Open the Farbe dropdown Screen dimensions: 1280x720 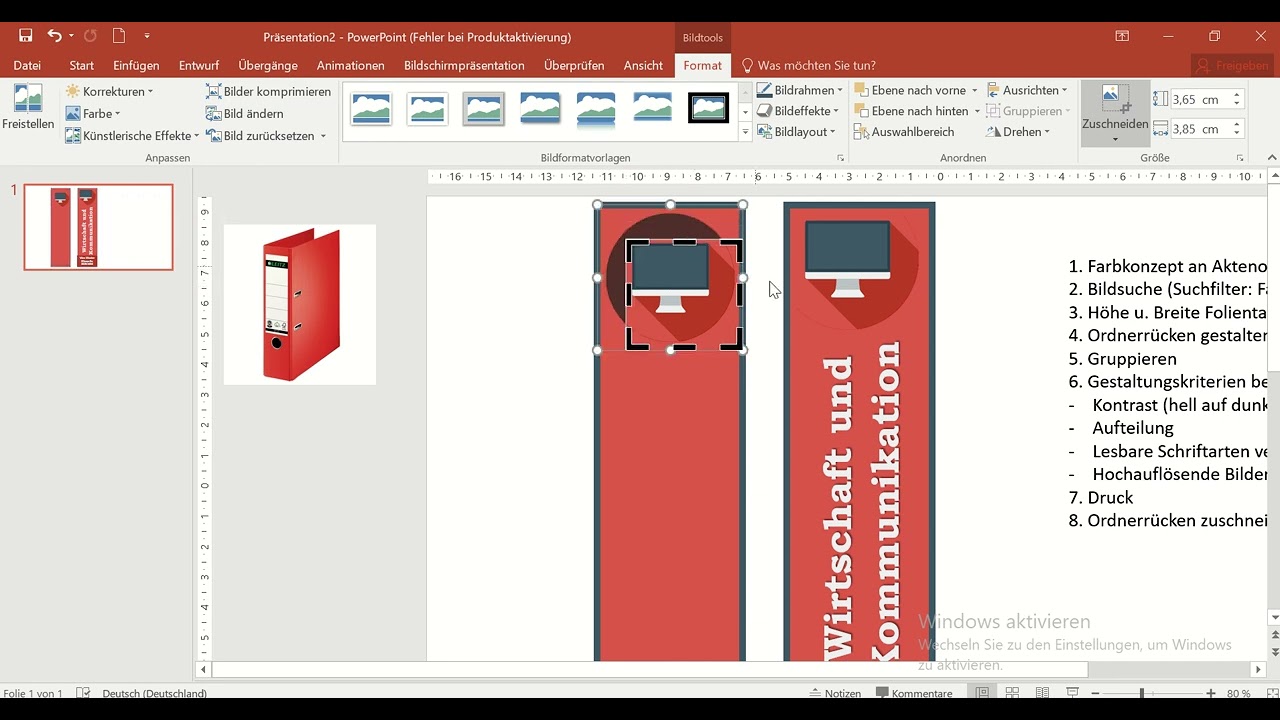pyautogui.click(x=92, y=113)
